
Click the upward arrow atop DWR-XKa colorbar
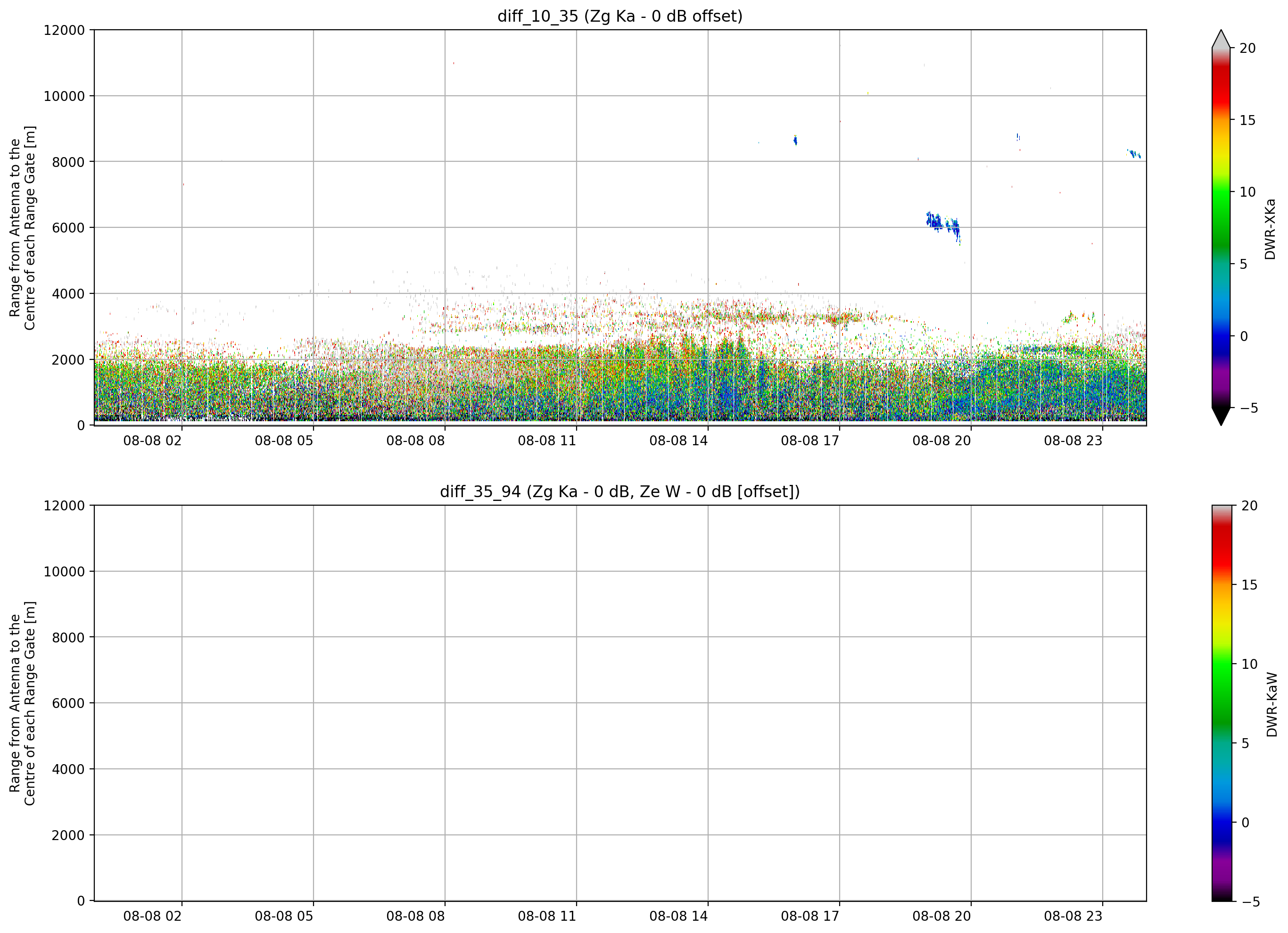[x=1221, y=39]
